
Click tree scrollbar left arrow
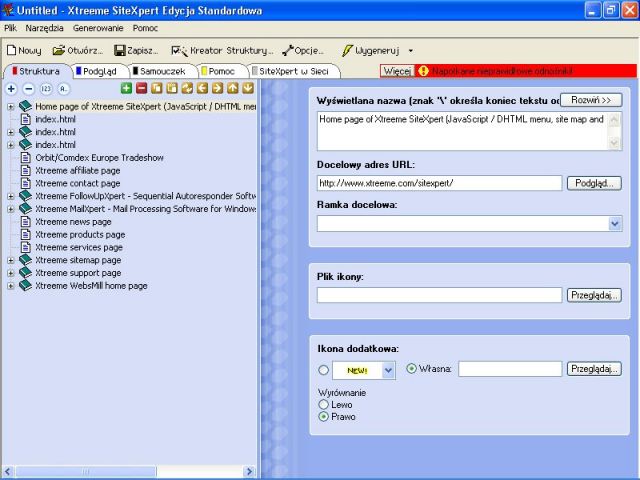(x=8, y=471)
